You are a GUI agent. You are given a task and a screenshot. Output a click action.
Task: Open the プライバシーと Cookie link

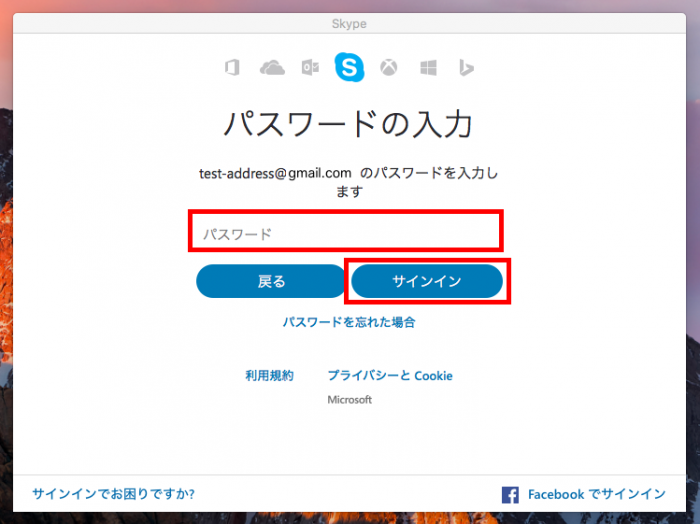coord(390,375)
